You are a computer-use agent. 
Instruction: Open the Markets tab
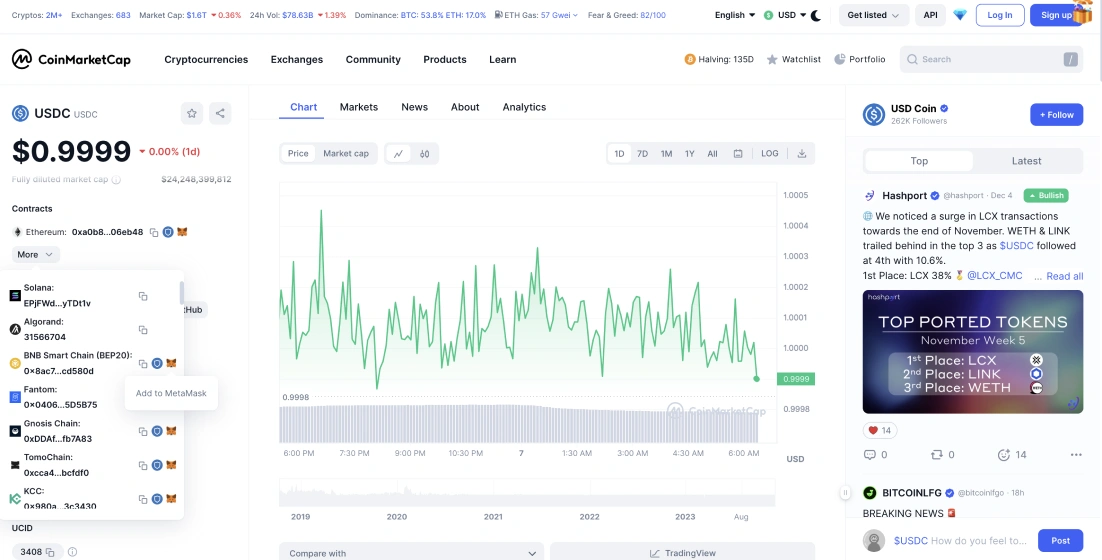(x=358, y=107)
